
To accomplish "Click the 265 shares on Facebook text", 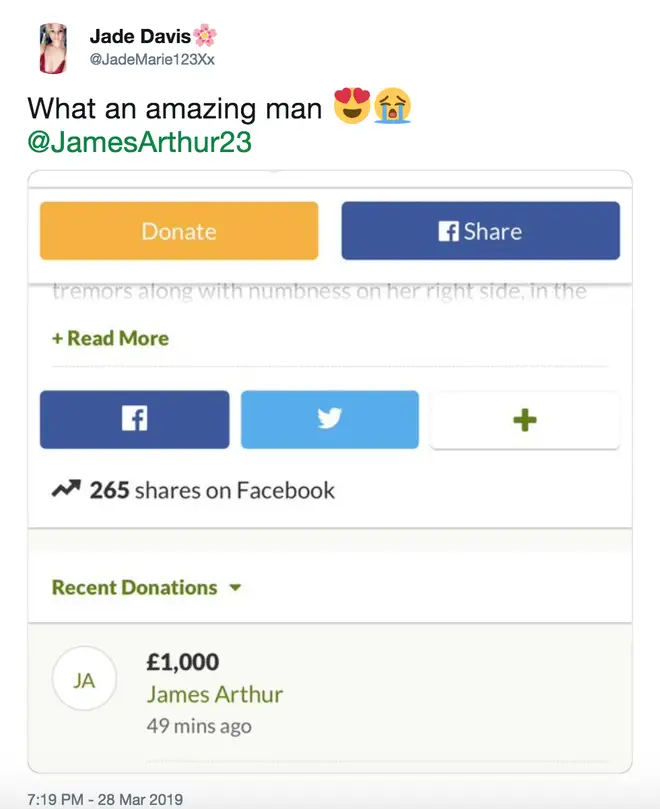I will point(212,490).
